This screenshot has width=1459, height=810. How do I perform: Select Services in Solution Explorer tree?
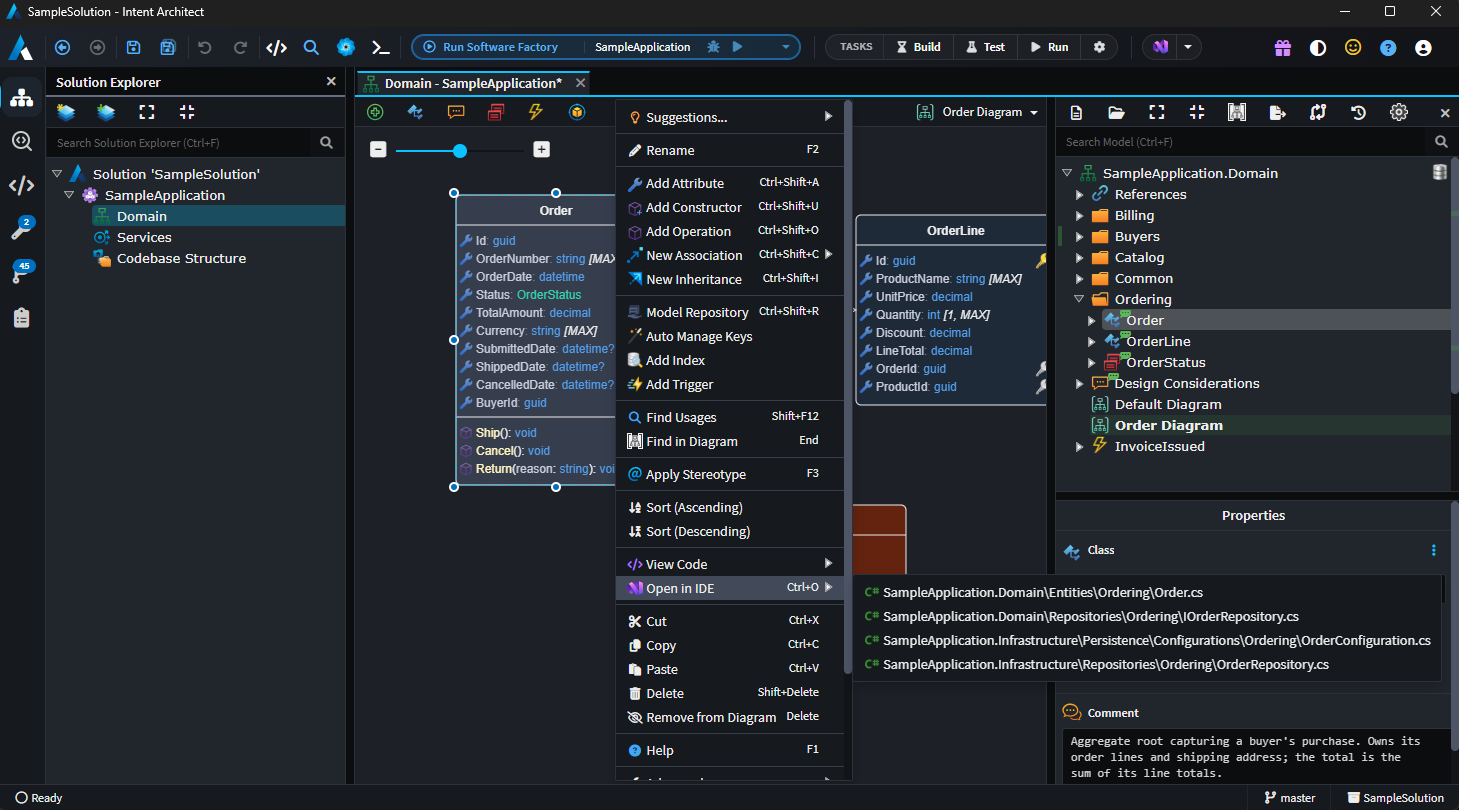click(144, 237)
